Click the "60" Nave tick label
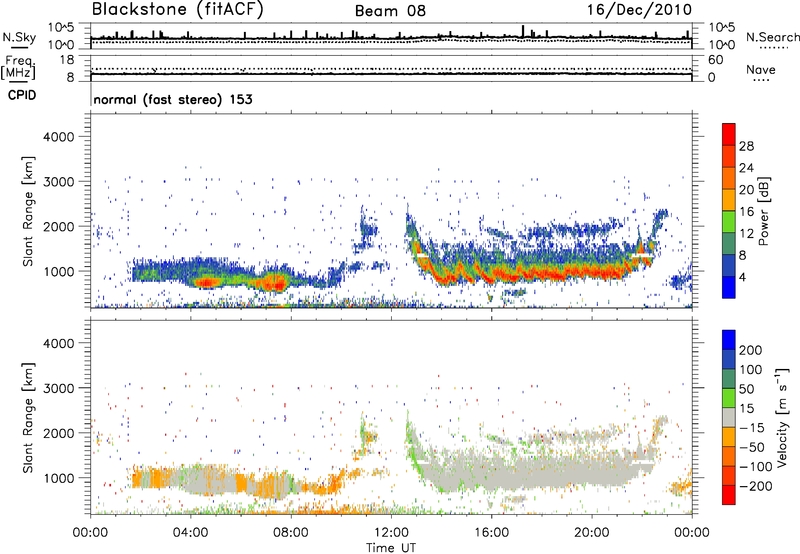The width and height of the screenshot is (800, 554). [715, 60]
